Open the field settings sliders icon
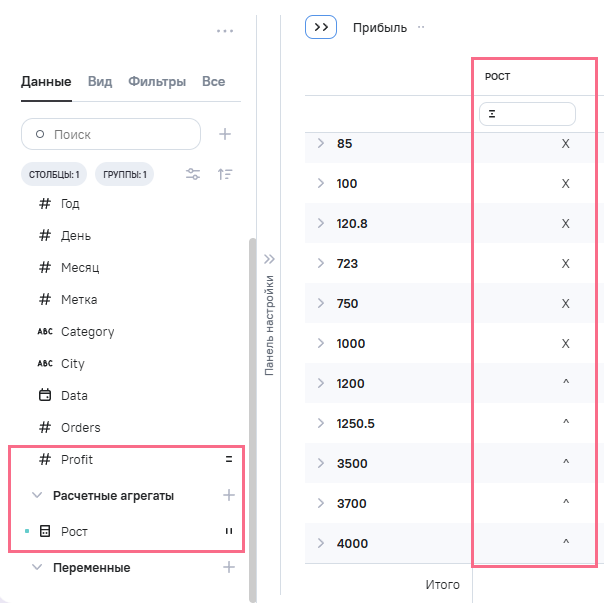Image resolution: width=604 pixels, height=603 pixels. (193, 174)
